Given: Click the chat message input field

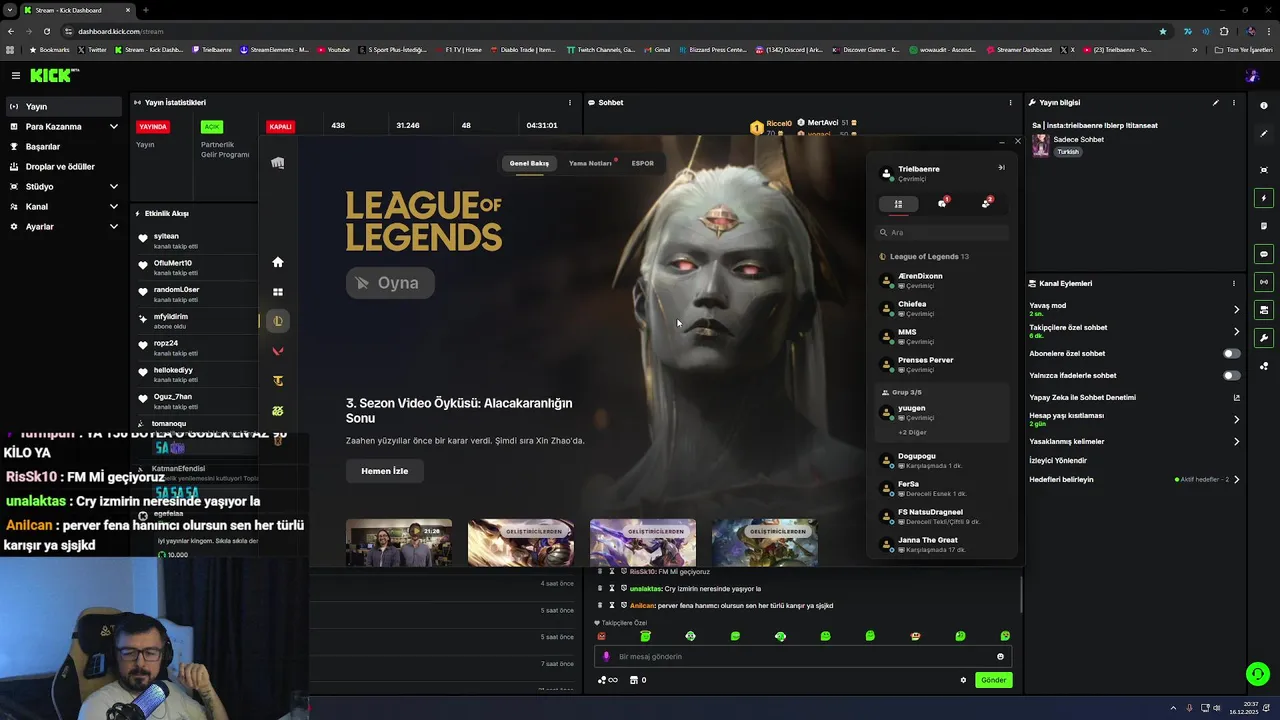Looking at the screenshot, I should click(x=803, y=657).
